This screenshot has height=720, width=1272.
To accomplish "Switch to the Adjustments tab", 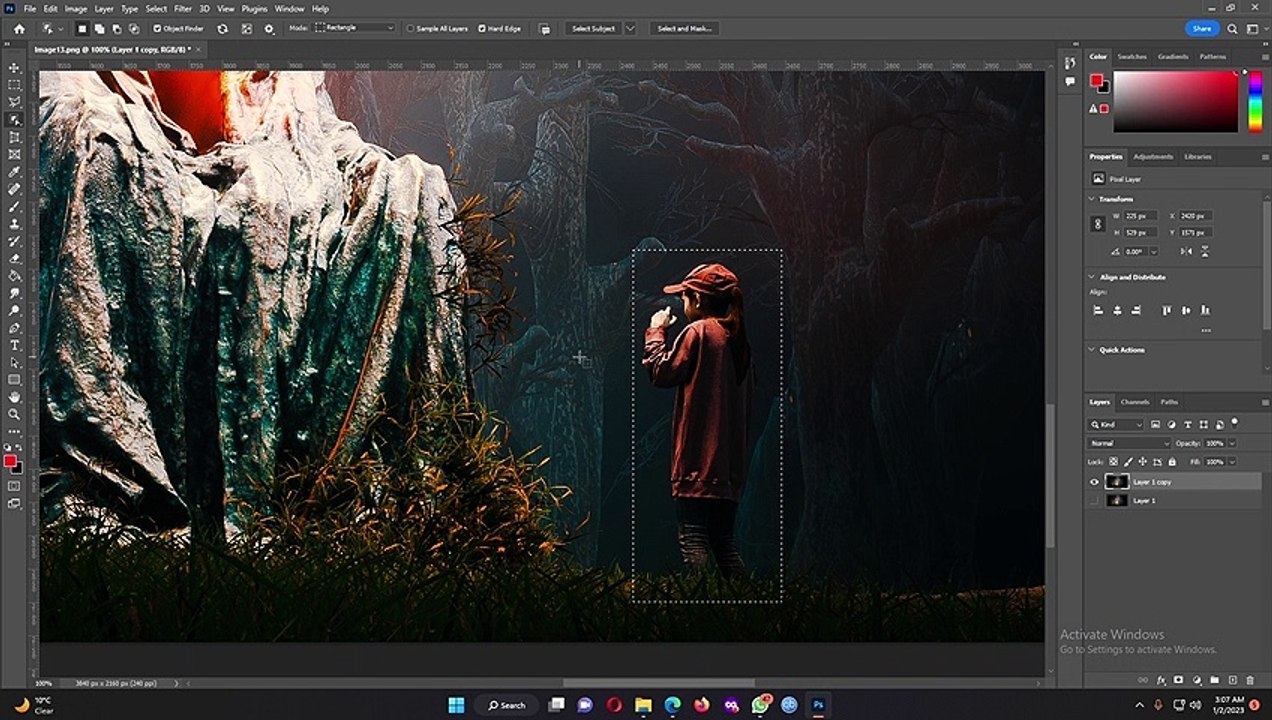I will coord(1153,157).
